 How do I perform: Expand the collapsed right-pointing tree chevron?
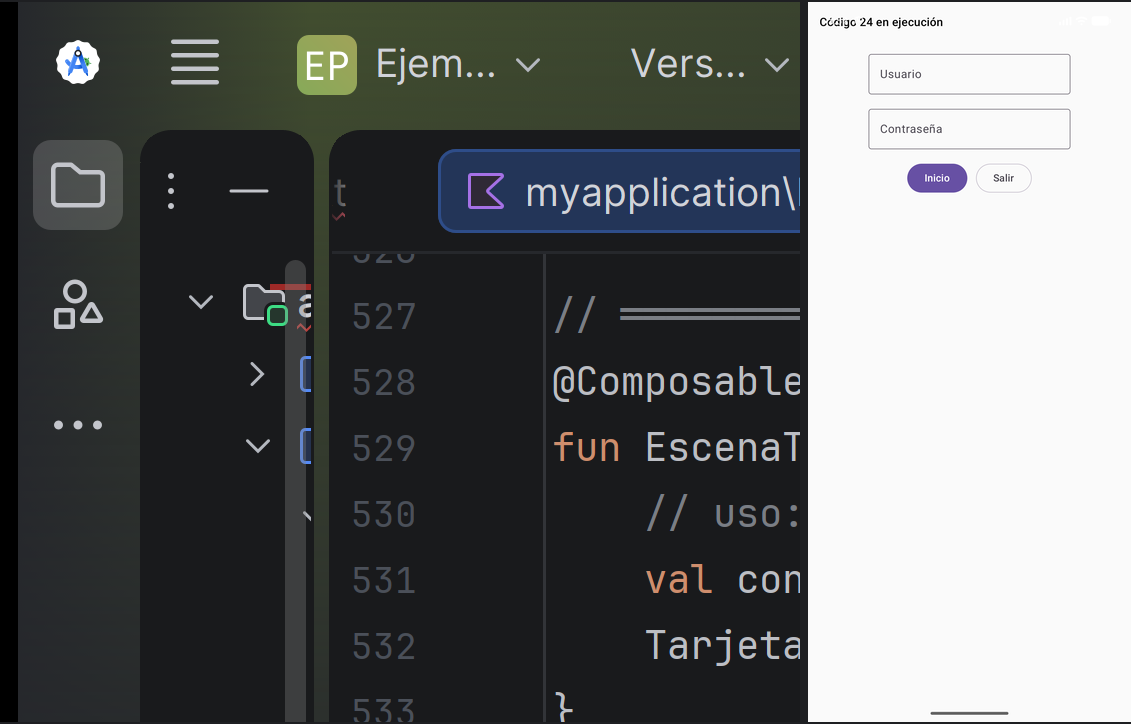click(x=257, y=374)
